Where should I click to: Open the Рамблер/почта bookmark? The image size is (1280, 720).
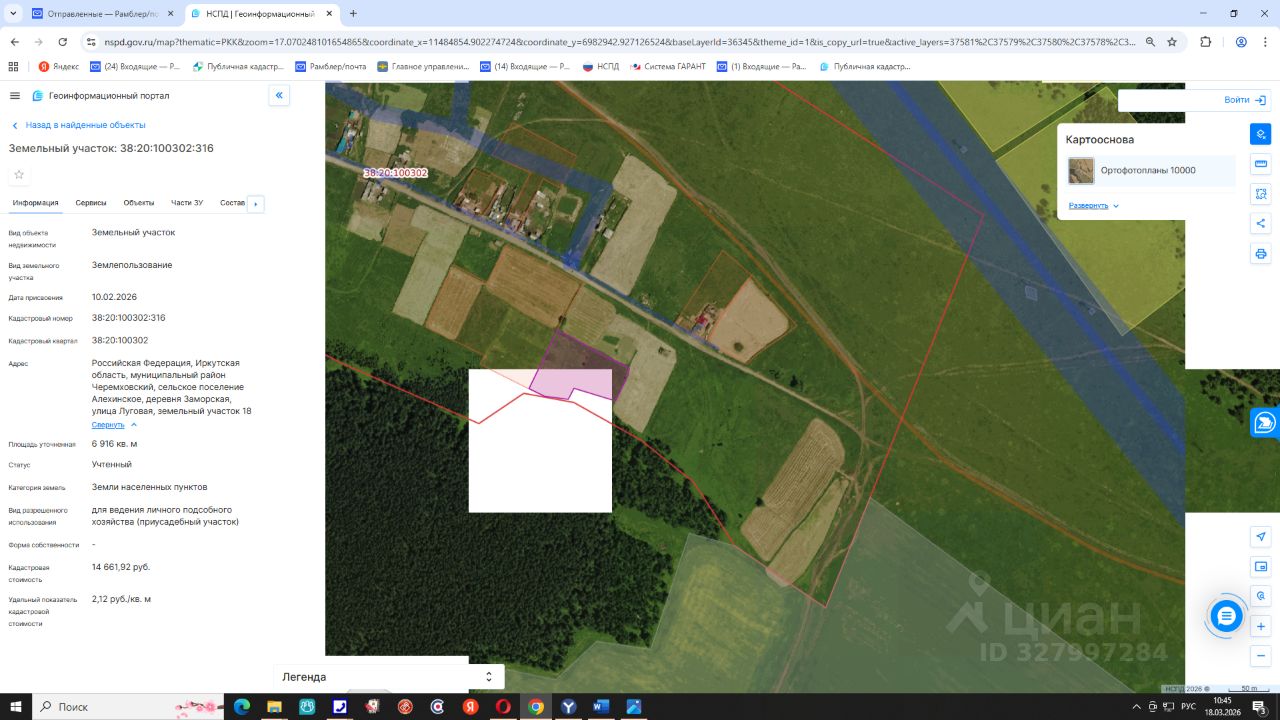[x=332, y=67]
